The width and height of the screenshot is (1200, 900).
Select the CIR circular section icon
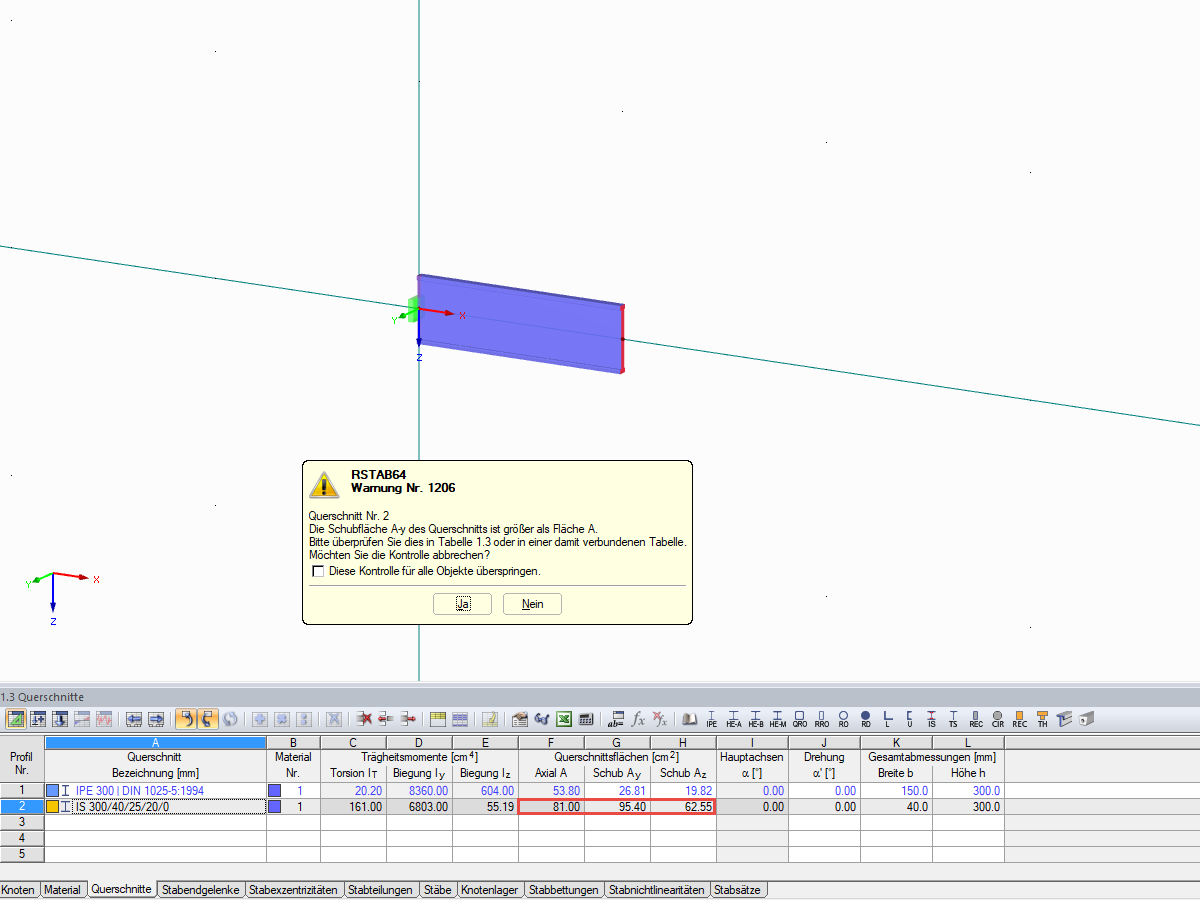998,719
